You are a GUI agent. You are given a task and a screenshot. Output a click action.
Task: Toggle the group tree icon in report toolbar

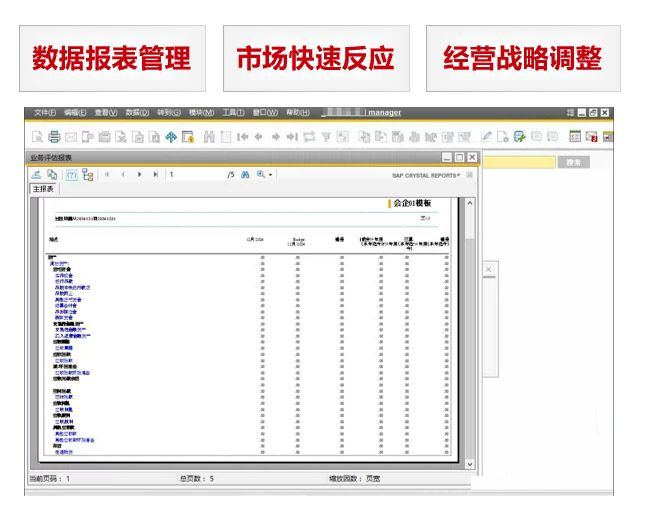[88, 174]
